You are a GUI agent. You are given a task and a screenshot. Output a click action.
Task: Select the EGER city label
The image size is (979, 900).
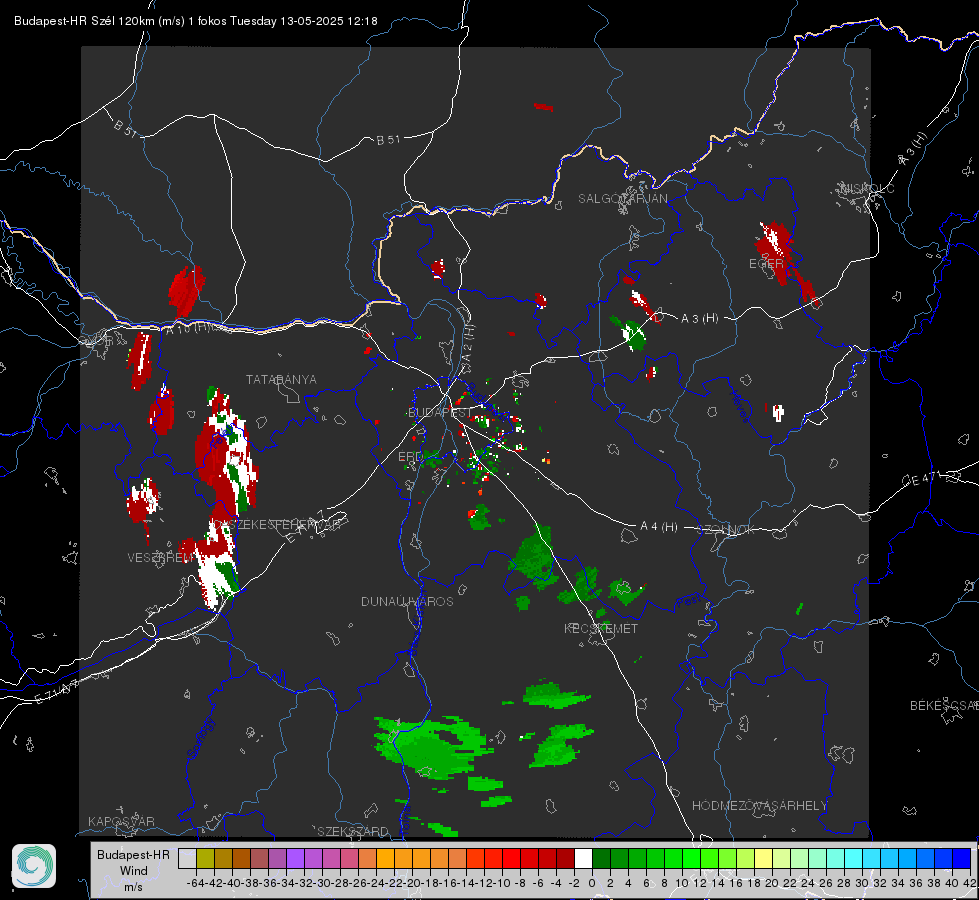point(766,264)
